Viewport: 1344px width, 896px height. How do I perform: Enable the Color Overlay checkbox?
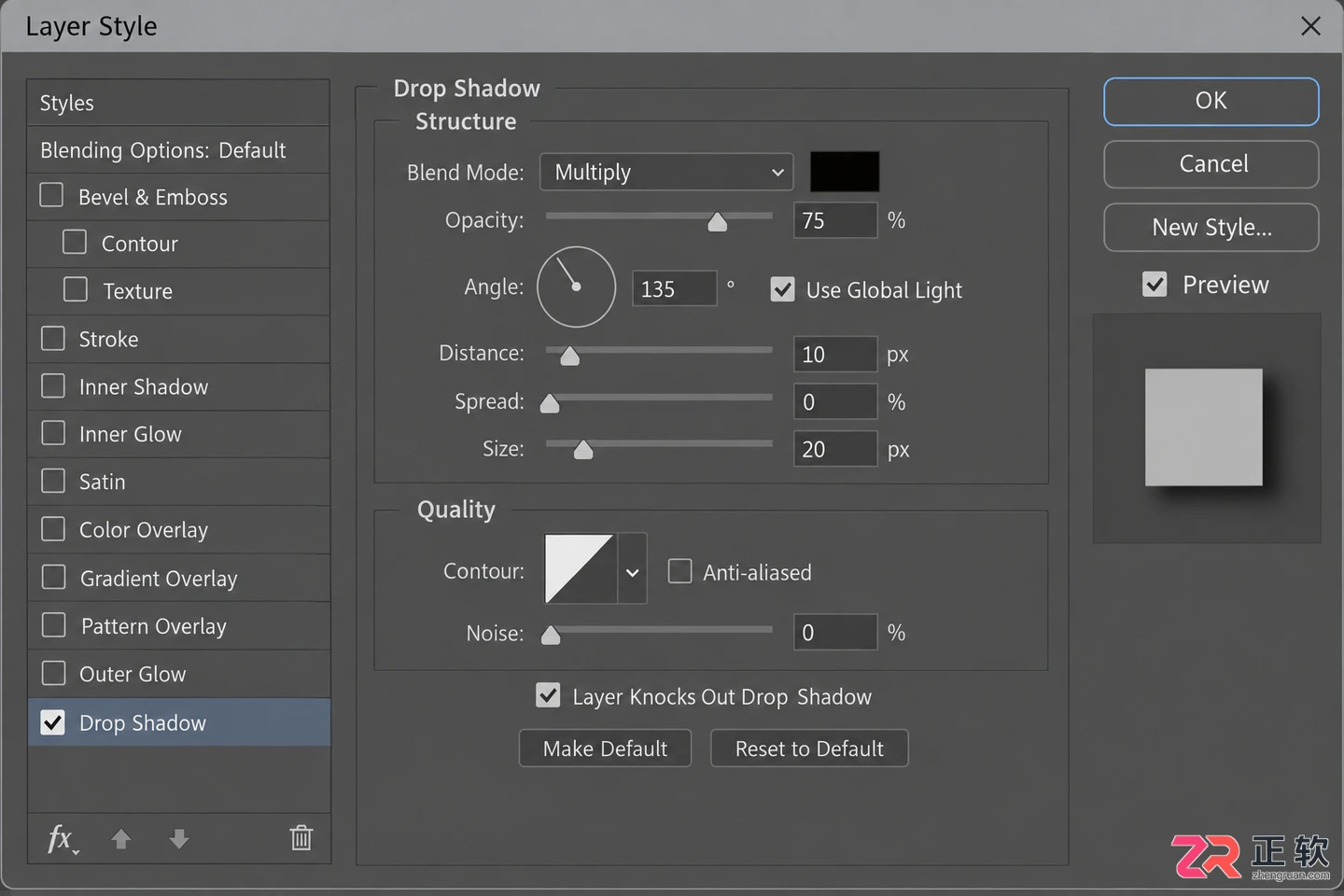pos(53,529)
